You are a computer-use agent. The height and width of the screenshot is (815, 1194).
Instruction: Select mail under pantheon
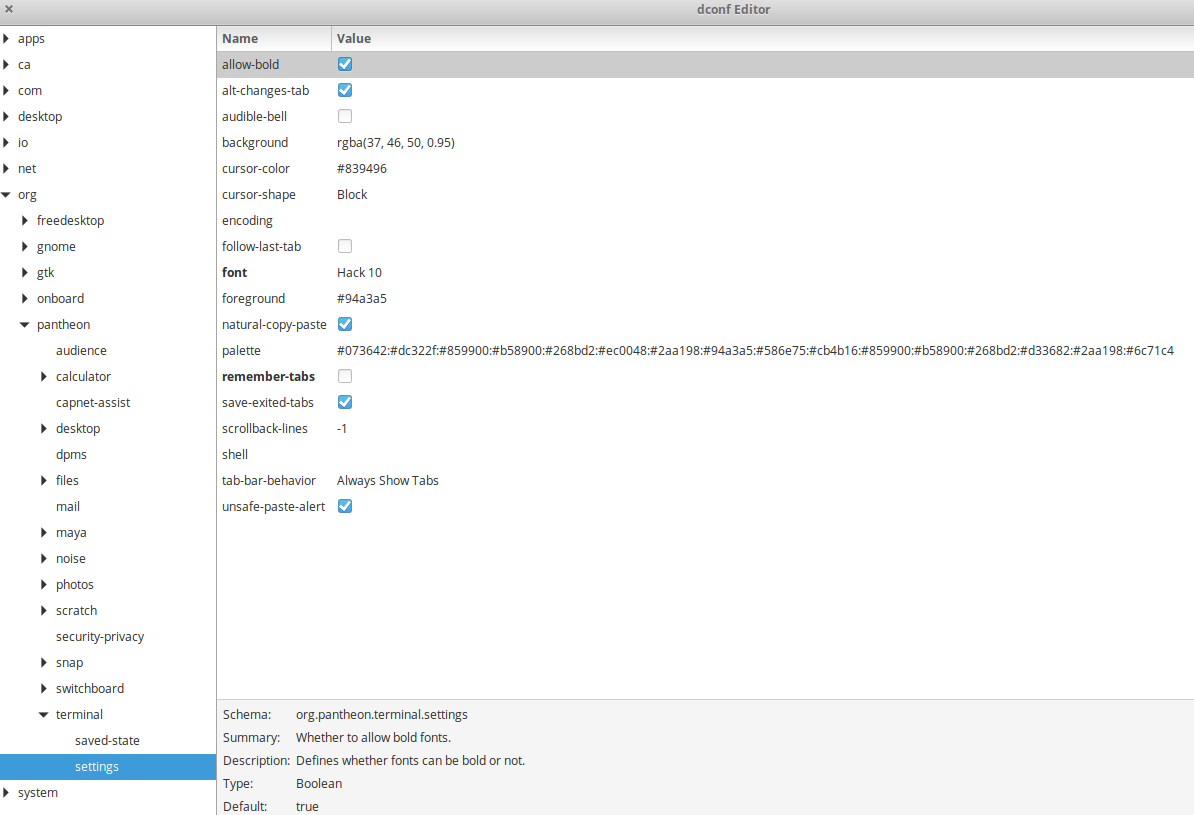click(x=68, y=506)
